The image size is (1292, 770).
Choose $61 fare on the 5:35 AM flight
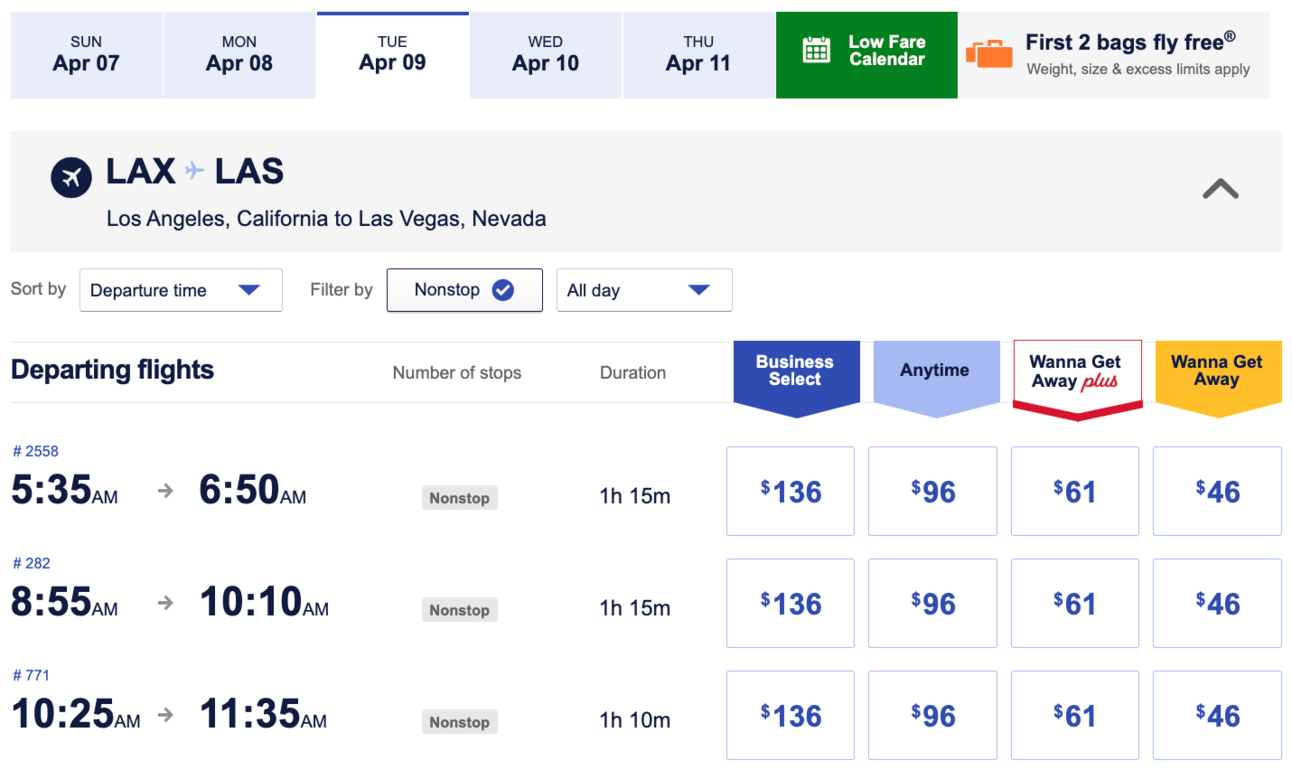[1075, 491]
